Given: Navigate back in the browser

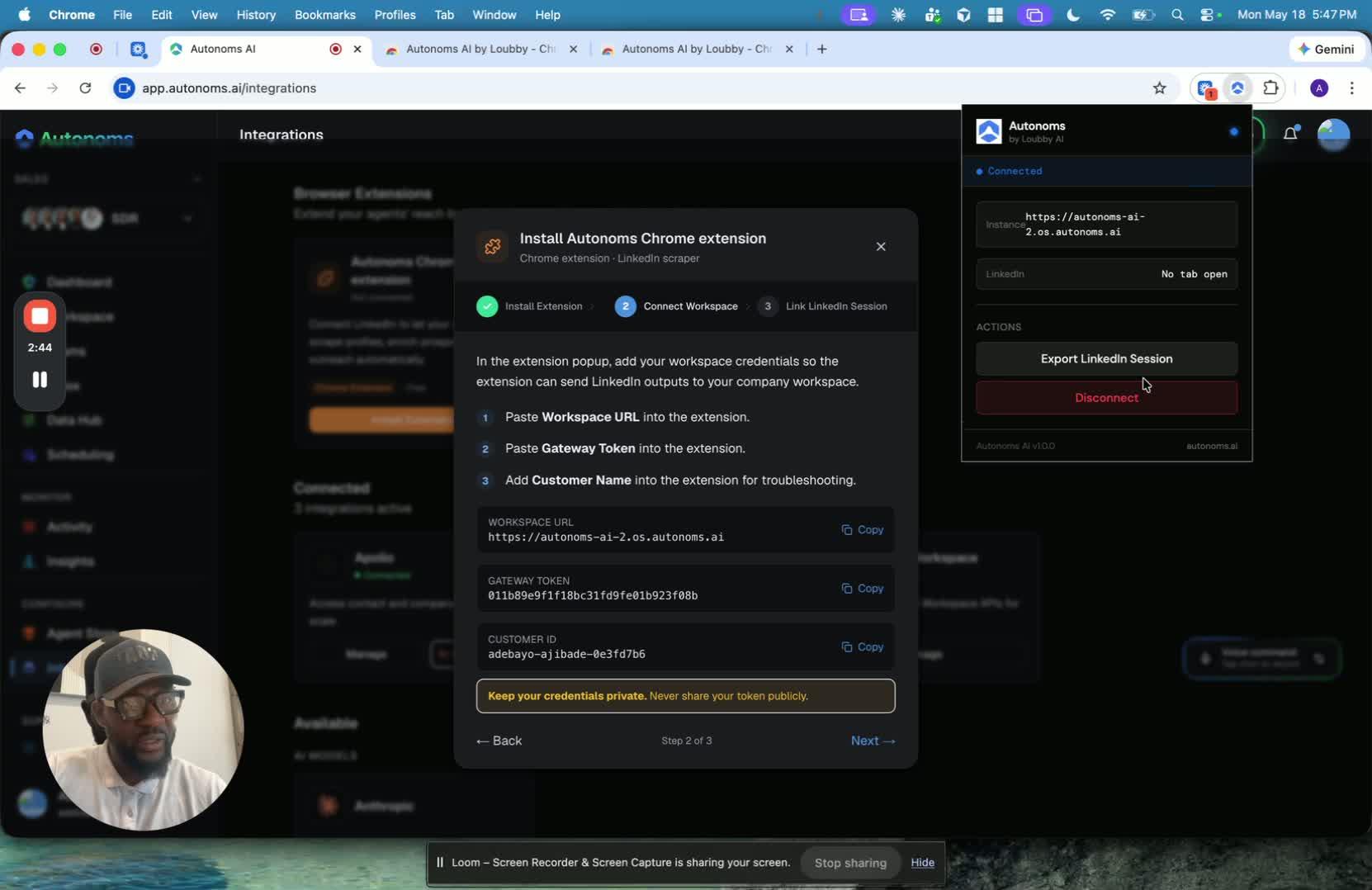Looking at the screenshot, I should pyautogui.click(x=20, y=88).
